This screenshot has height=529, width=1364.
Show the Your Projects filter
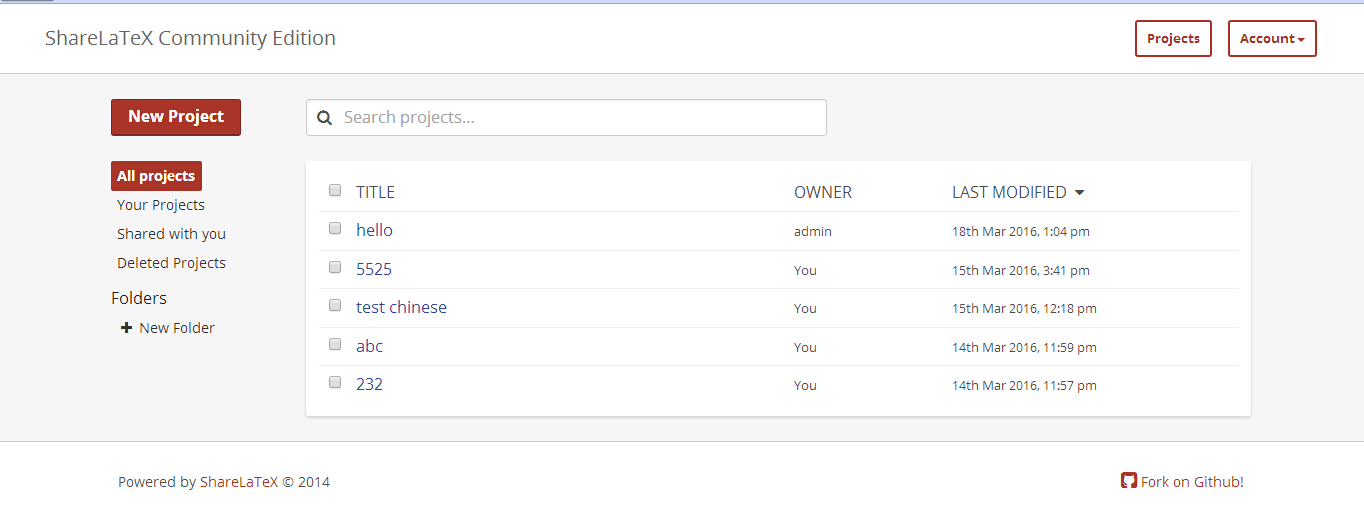point(161,205)
